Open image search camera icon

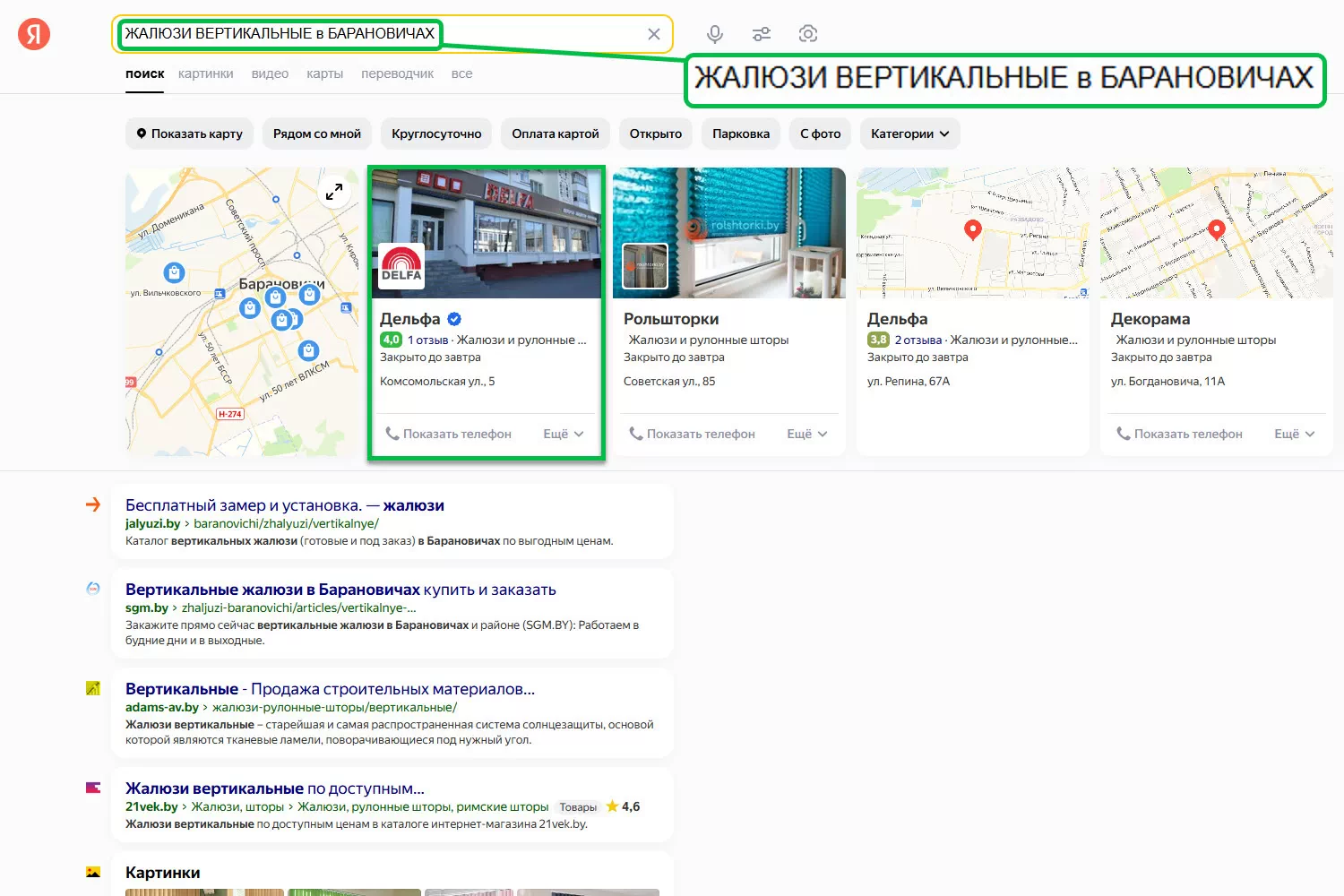808,34
